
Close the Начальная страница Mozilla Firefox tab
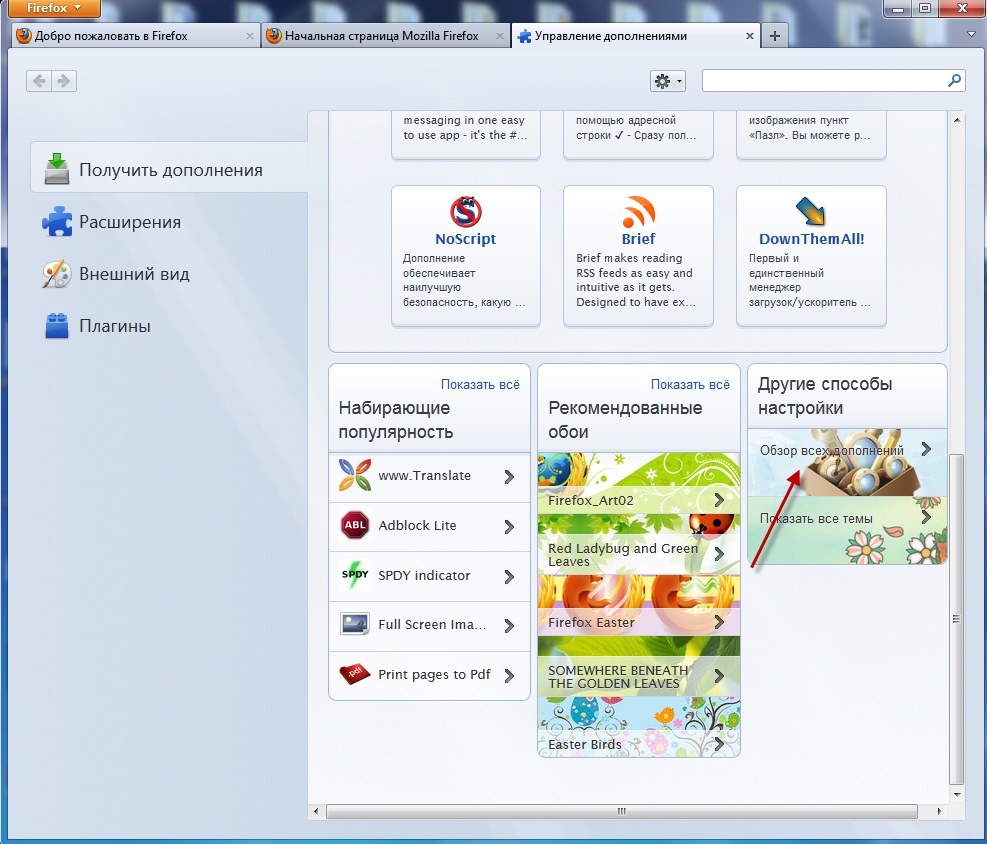500,36
